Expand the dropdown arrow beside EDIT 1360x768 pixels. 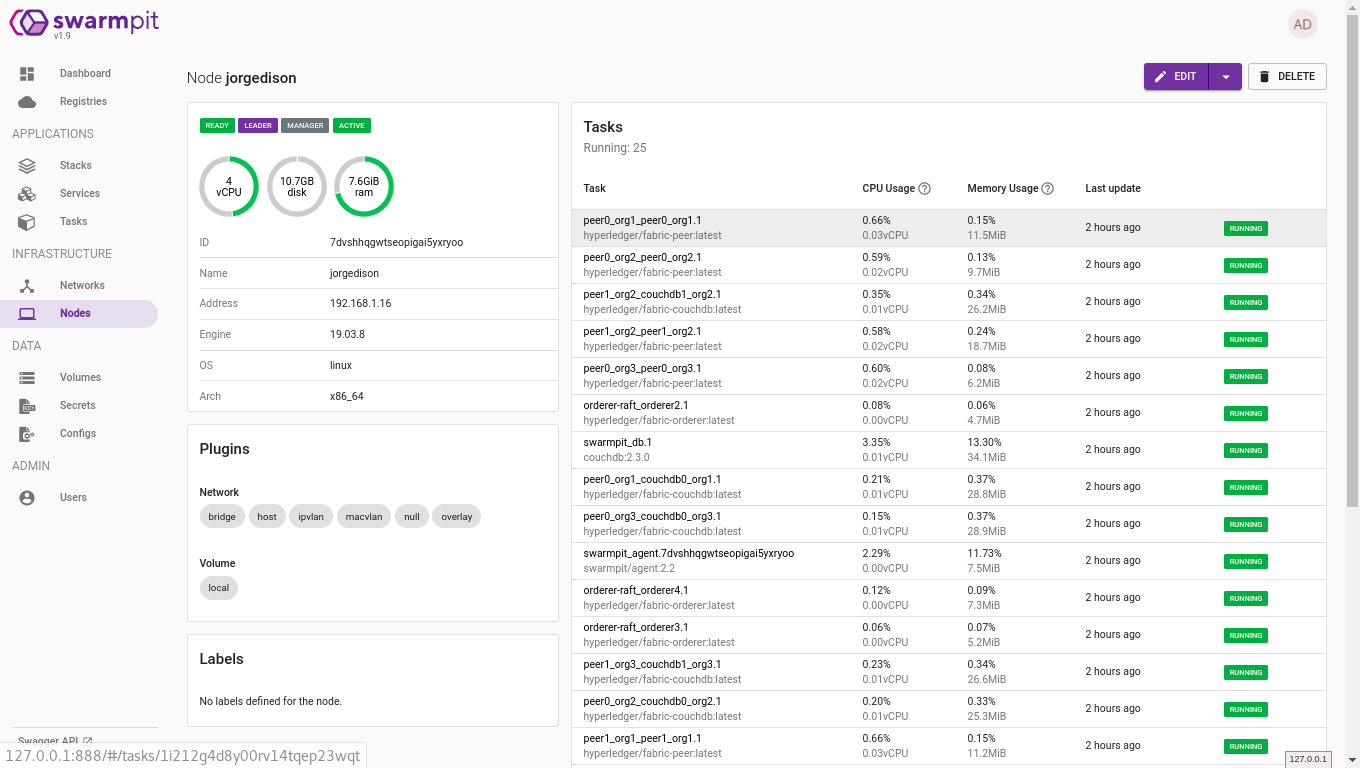point(1225,77)
